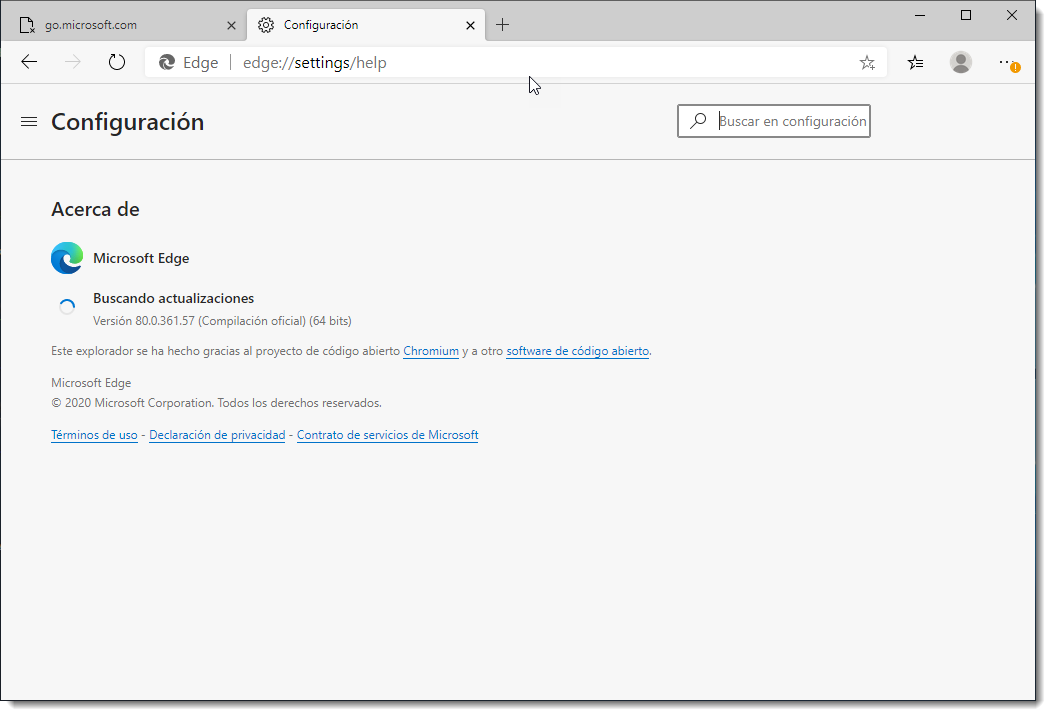The width and height of the screenshot is (1051, 716).
Task: Open the Chromium link
Action: coord(431,351)
